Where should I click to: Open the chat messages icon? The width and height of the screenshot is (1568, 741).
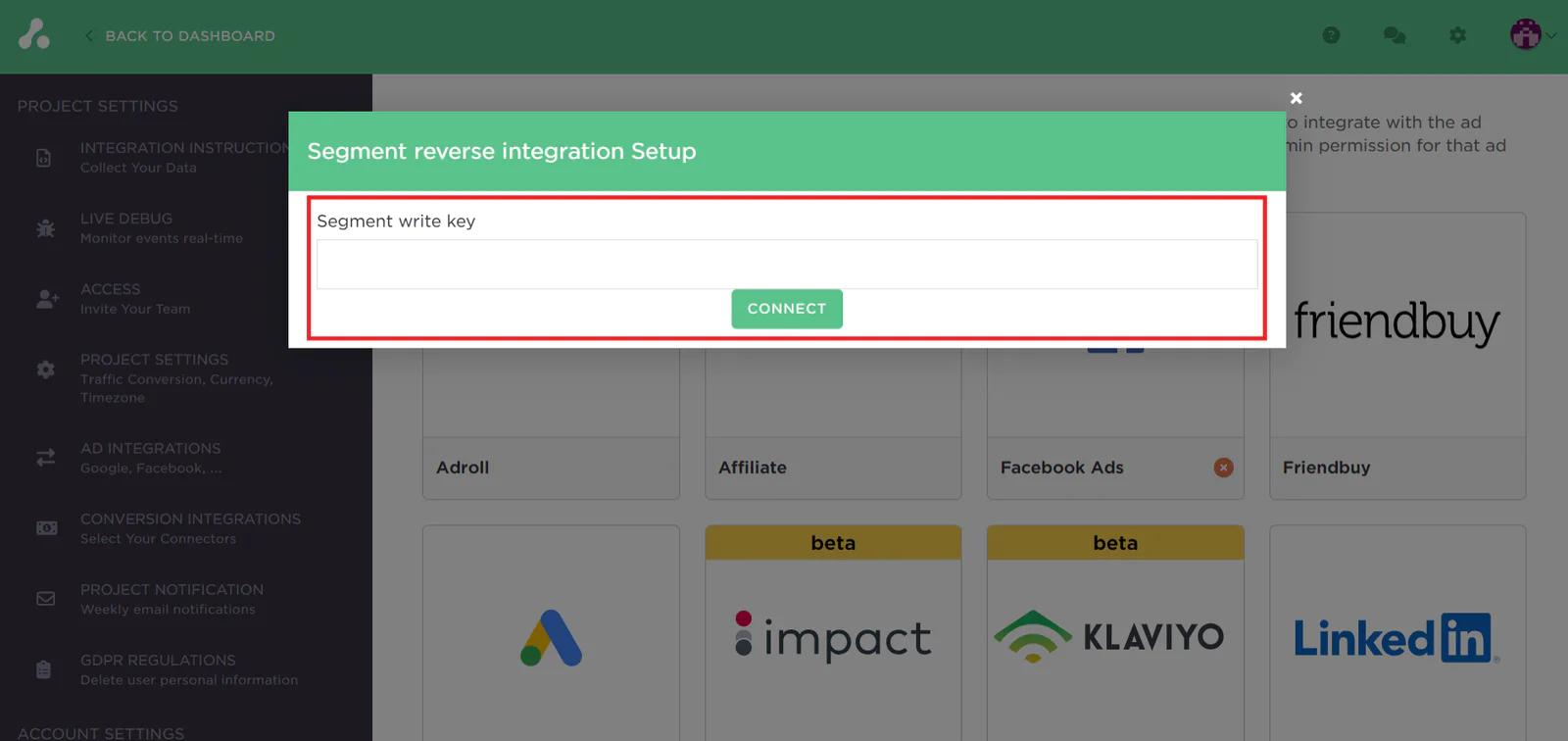[1394, 36]
